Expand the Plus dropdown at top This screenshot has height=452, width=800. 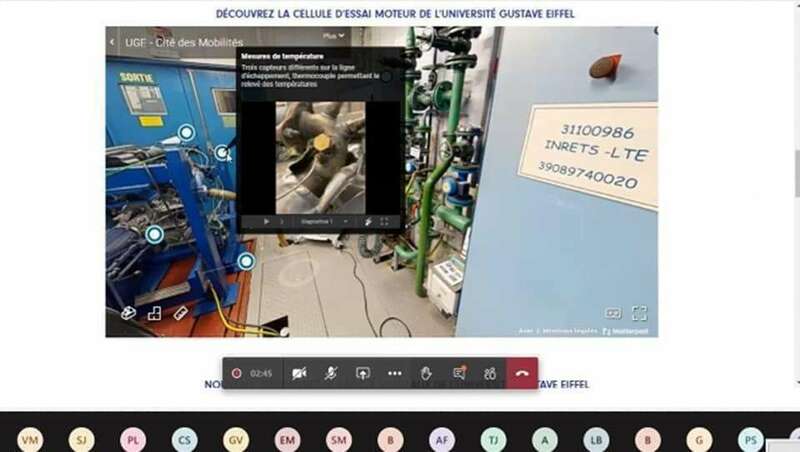pyautogui.click(x=334, y=36)
